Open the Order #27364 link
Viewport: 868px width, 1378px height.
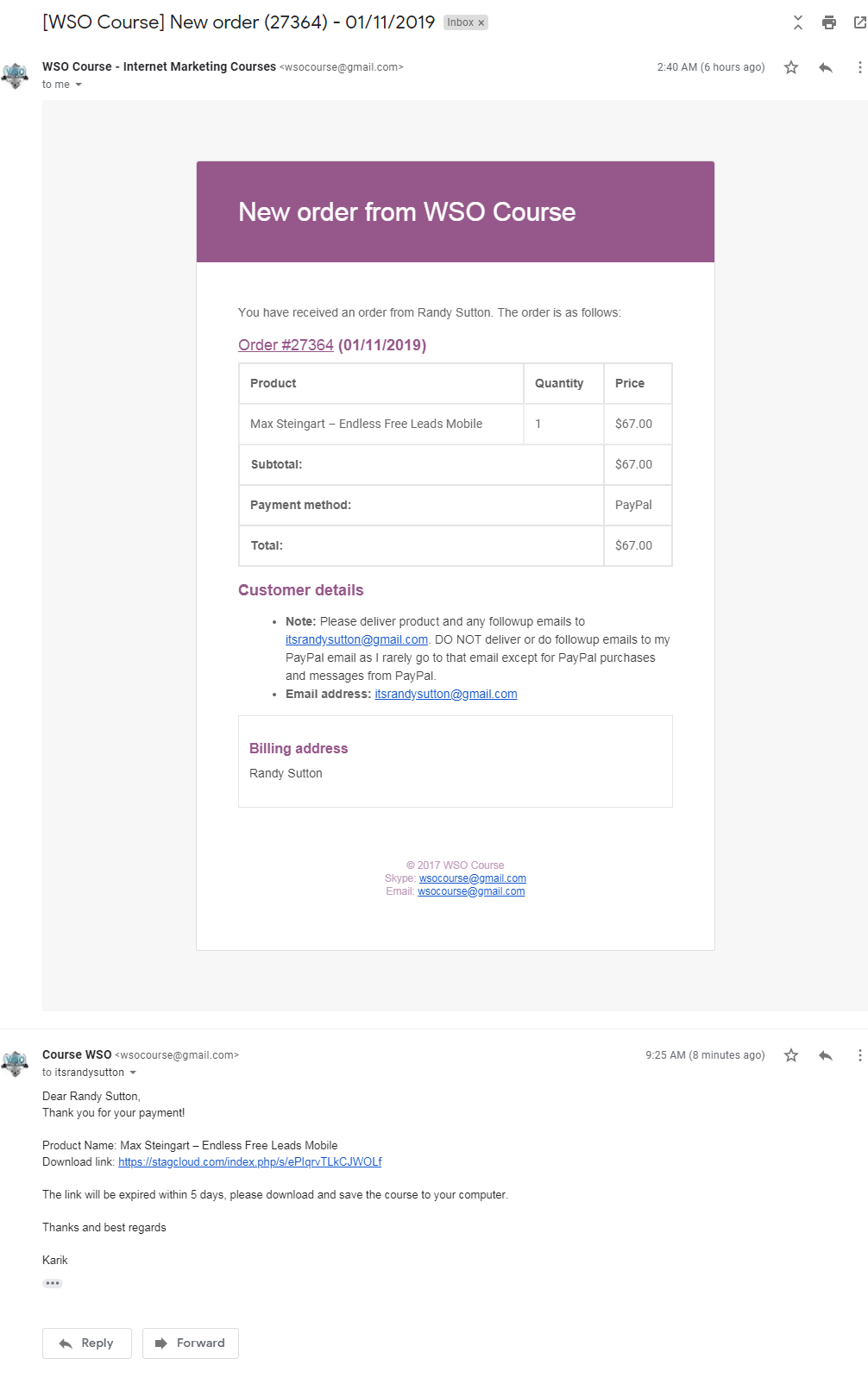pyautogui.click(x=286, y=345)
